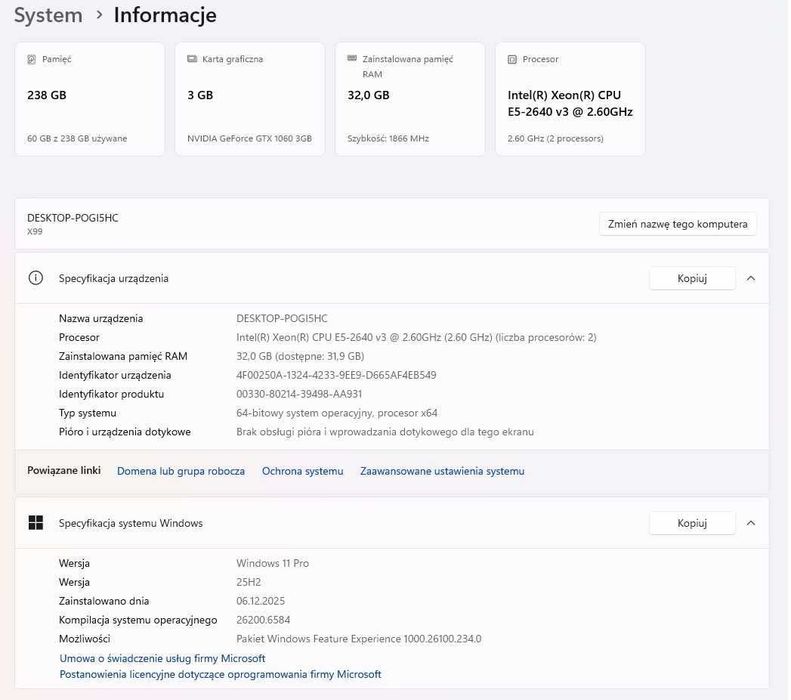Select the NVIDIA GeForce GTX 1060 card
The image size is (791, 700).
(x=249, y=99)
